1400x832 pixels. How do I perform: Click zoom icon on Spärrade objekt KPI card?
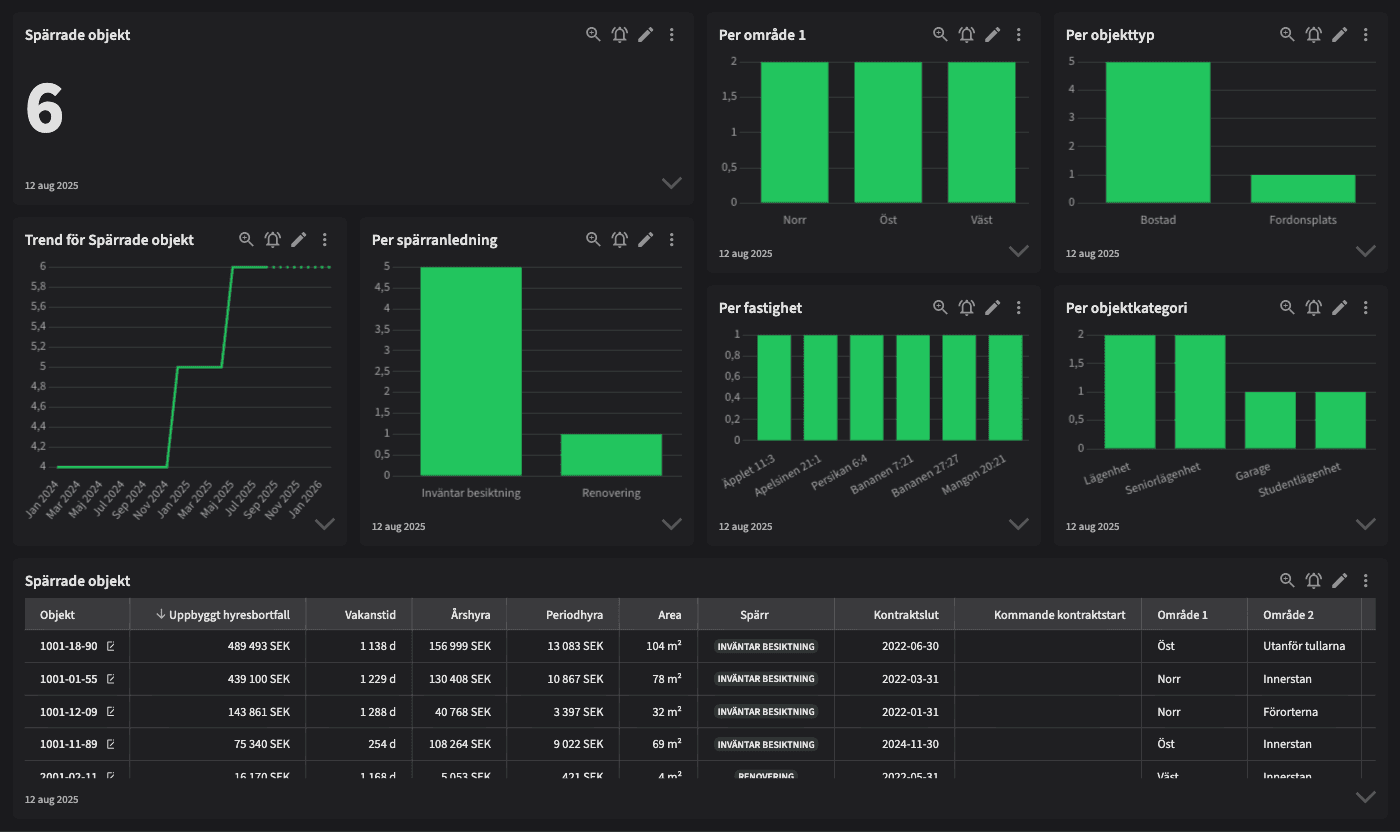593,34
